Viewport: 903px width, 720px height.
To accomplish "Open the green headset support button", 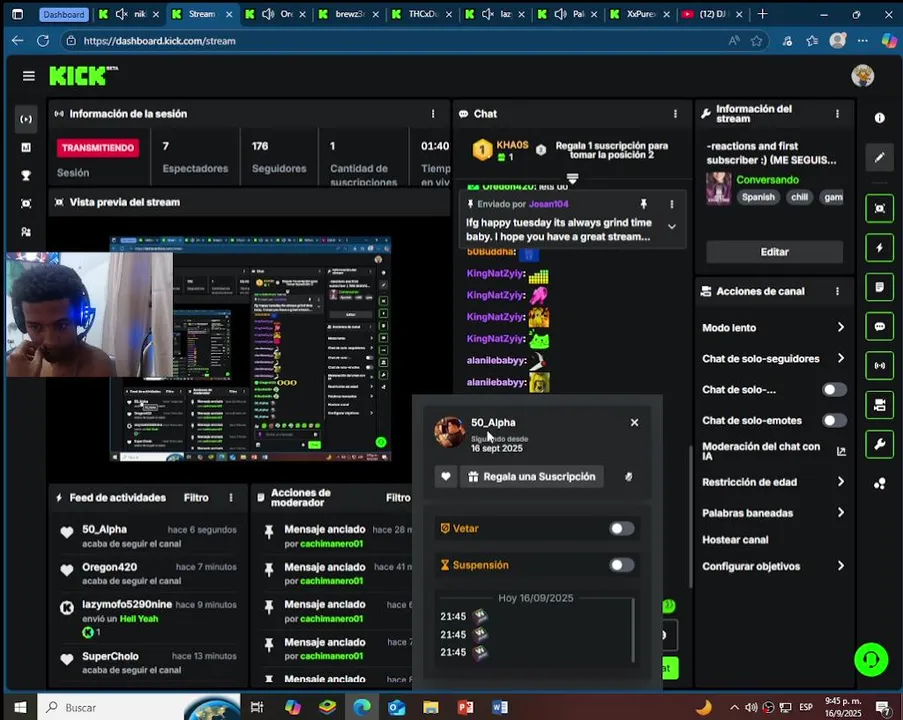I will [871, 660].
